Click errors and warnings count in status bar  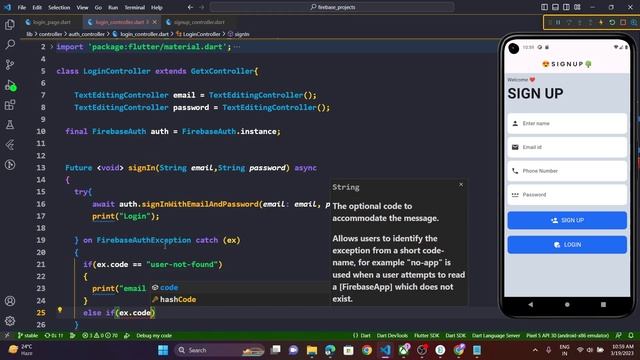tap(100, 336)
